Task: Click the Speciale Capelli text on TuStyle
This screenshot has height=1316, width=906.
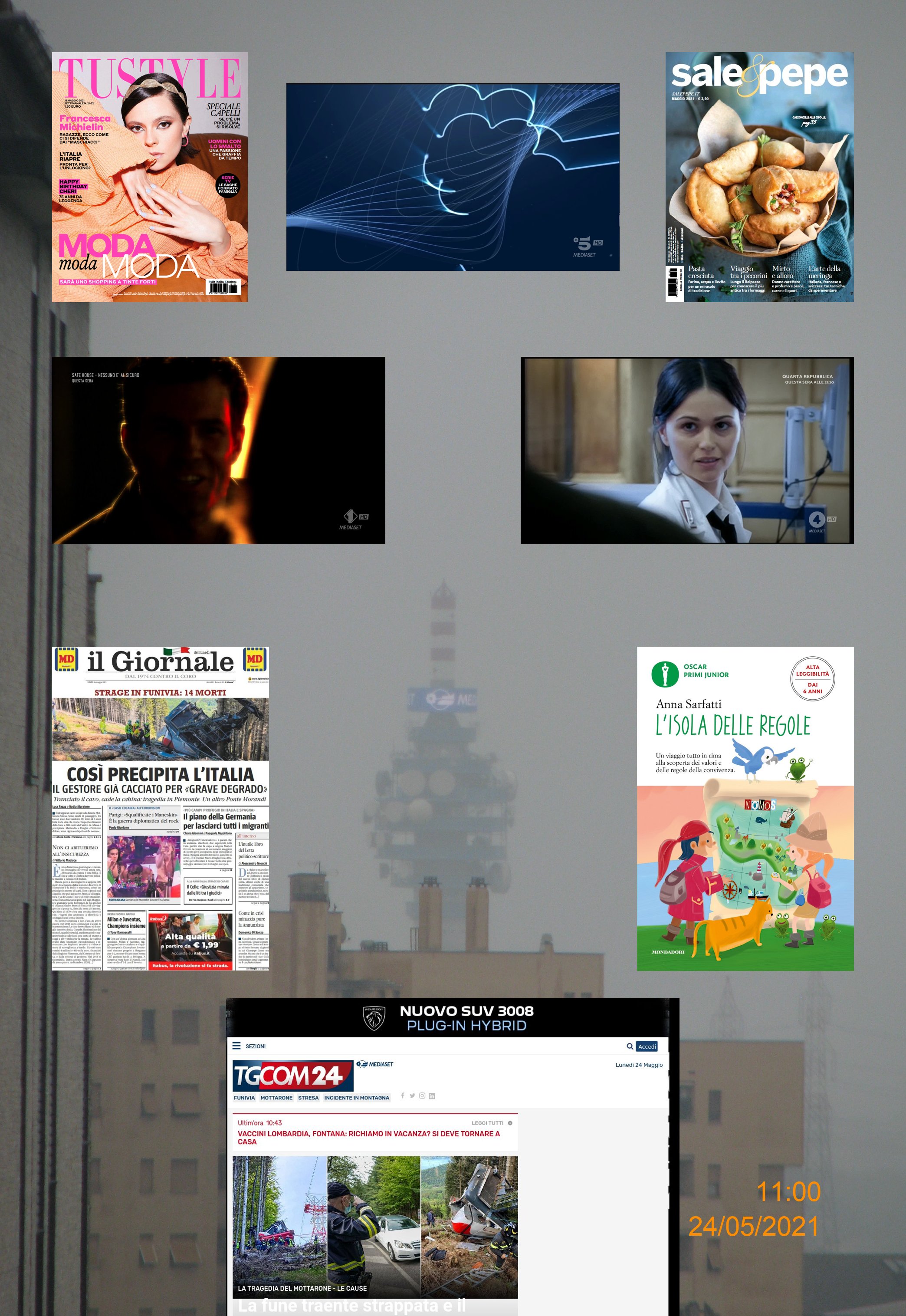Action: 223,109
